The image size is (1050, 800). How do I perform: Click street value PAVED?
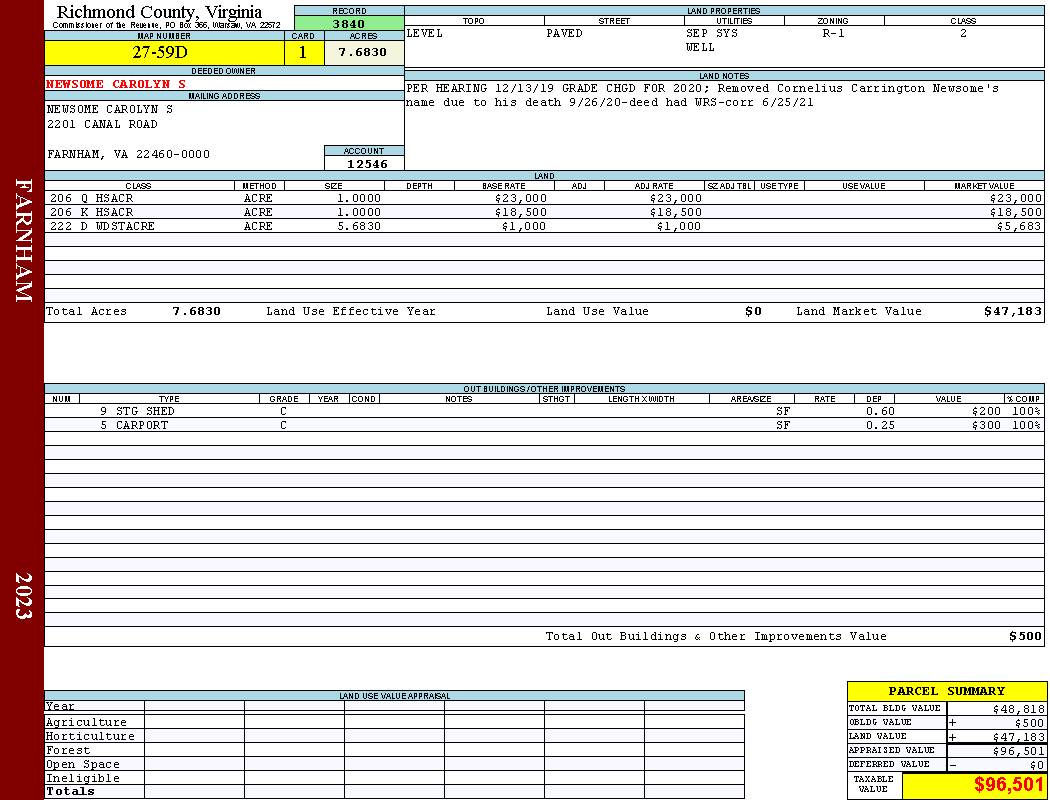(564, 33)
